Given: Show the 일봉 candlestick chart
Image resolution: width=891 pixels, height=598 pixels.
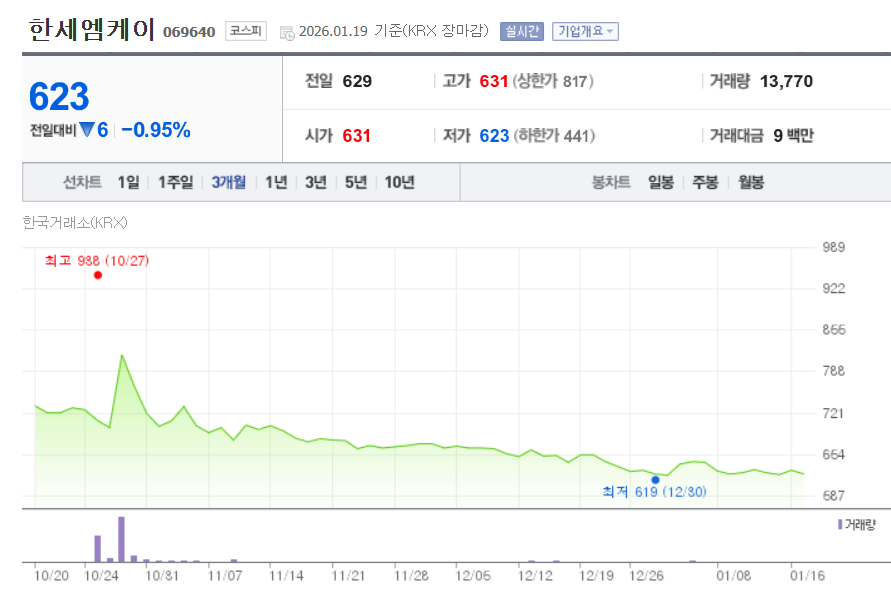Looking at the screenshot, I should click(660, 182).
